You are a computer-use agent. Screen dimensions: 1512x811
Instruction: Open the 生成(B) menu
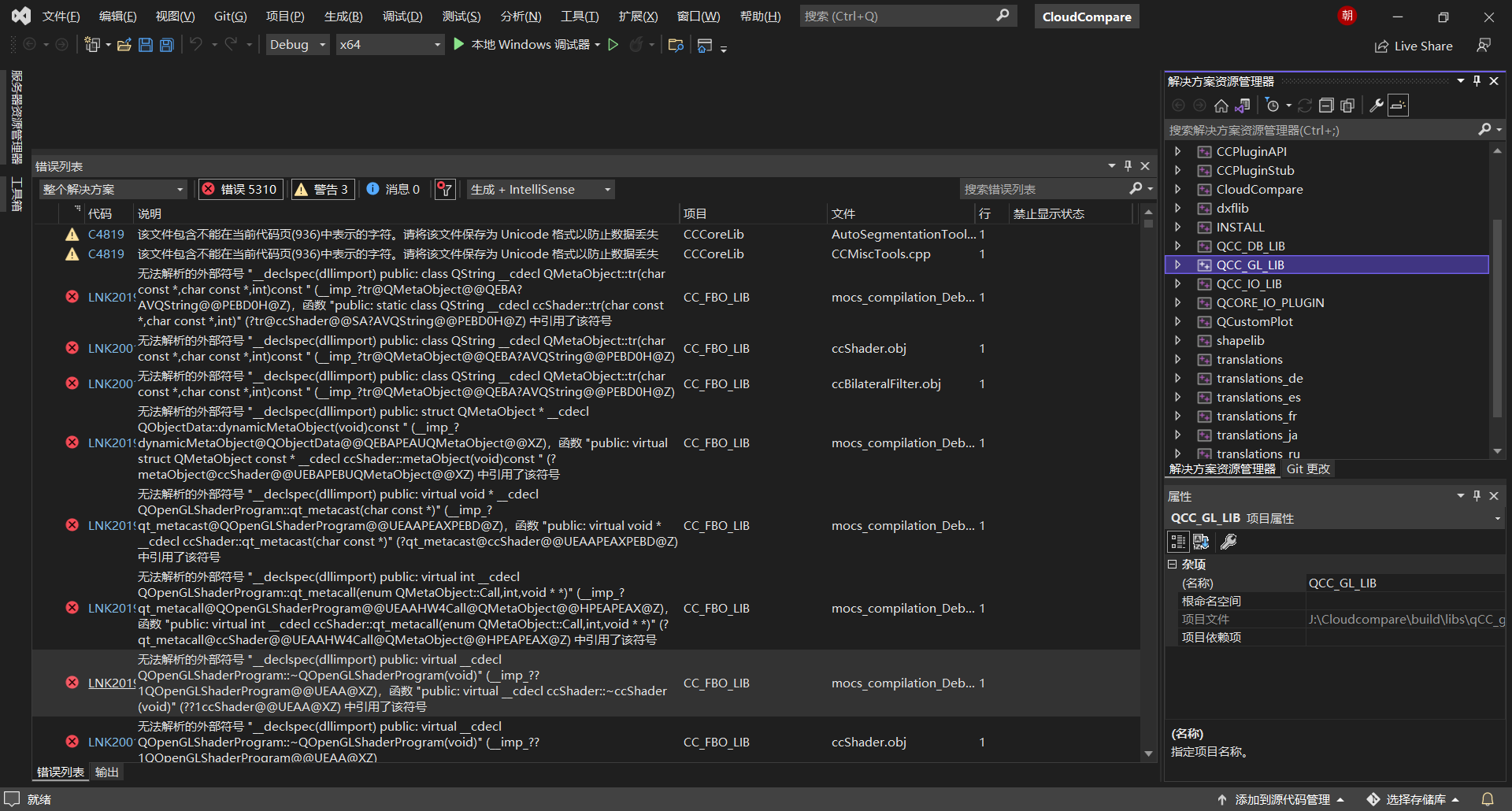[343, 16]
